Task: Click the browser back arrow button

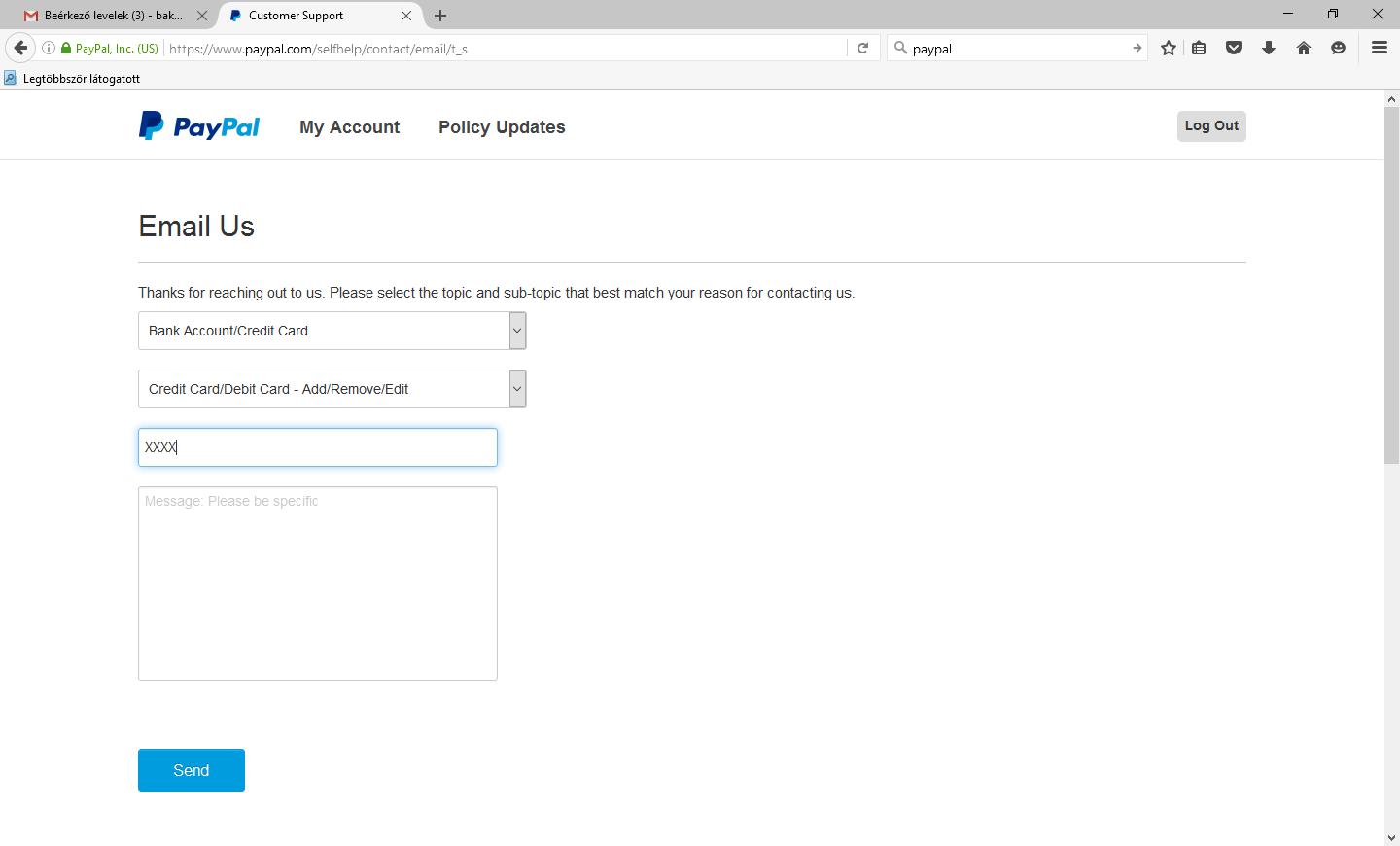Action: 20,48
